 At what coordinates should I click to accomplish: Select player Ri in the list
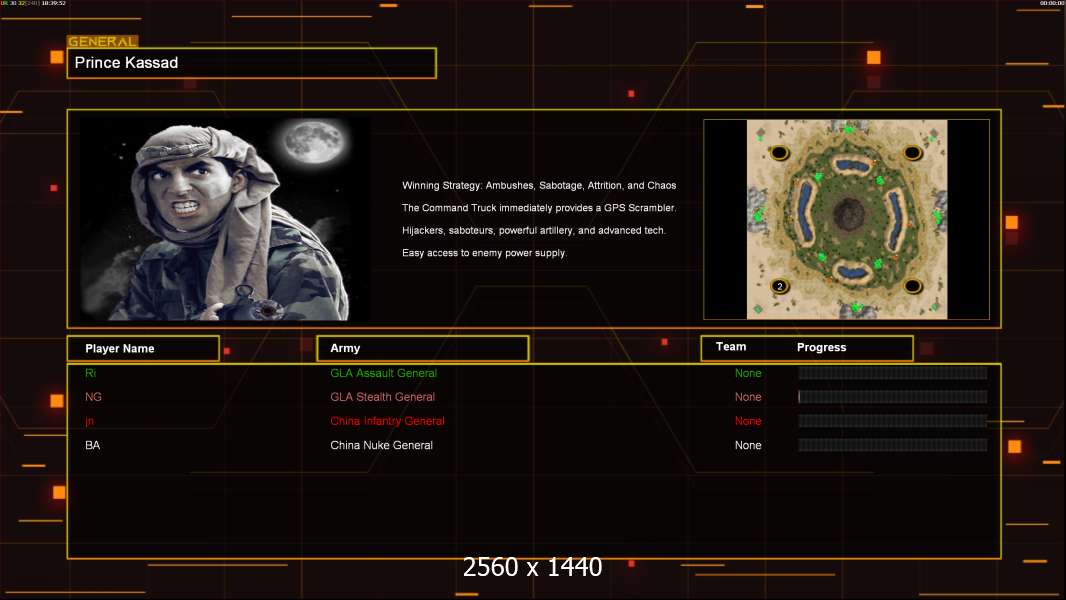click(x=90, y=373)
